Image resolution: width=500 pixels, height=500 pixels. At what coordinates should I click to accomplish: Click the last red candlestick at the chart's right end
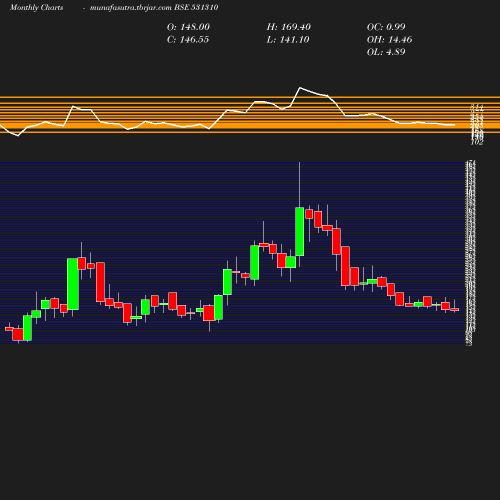pyautogui.click(x=455, y=309)
